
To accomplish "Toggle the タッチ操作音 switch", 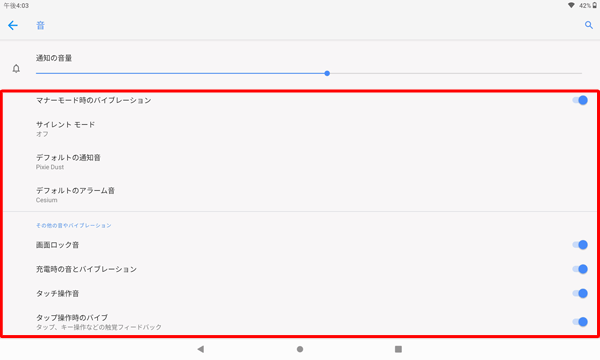I will pyautogui.click(x=580, y=293).
